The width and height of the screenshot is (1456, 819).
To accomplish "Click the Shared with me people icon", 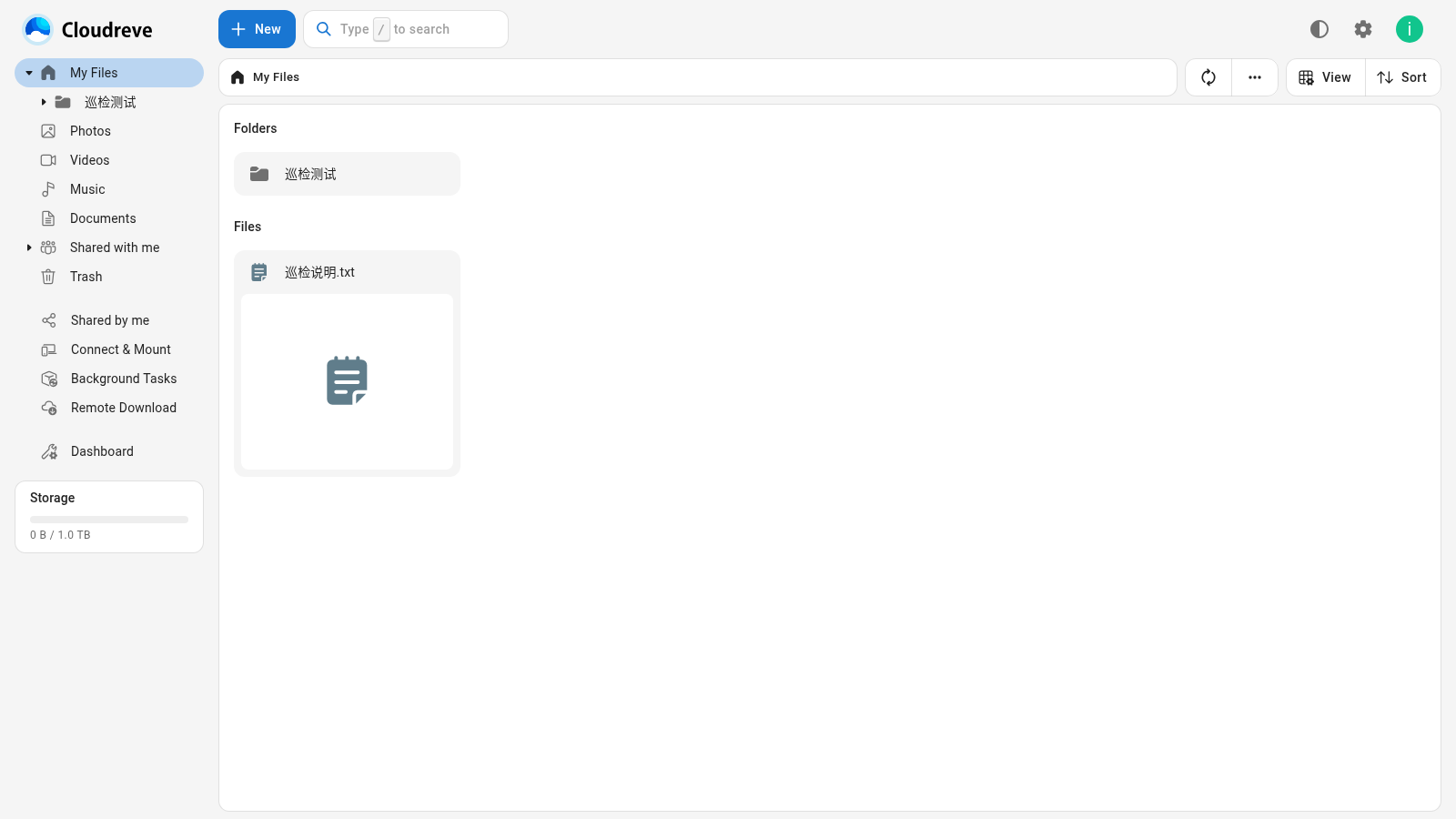I will click(48, 248).
